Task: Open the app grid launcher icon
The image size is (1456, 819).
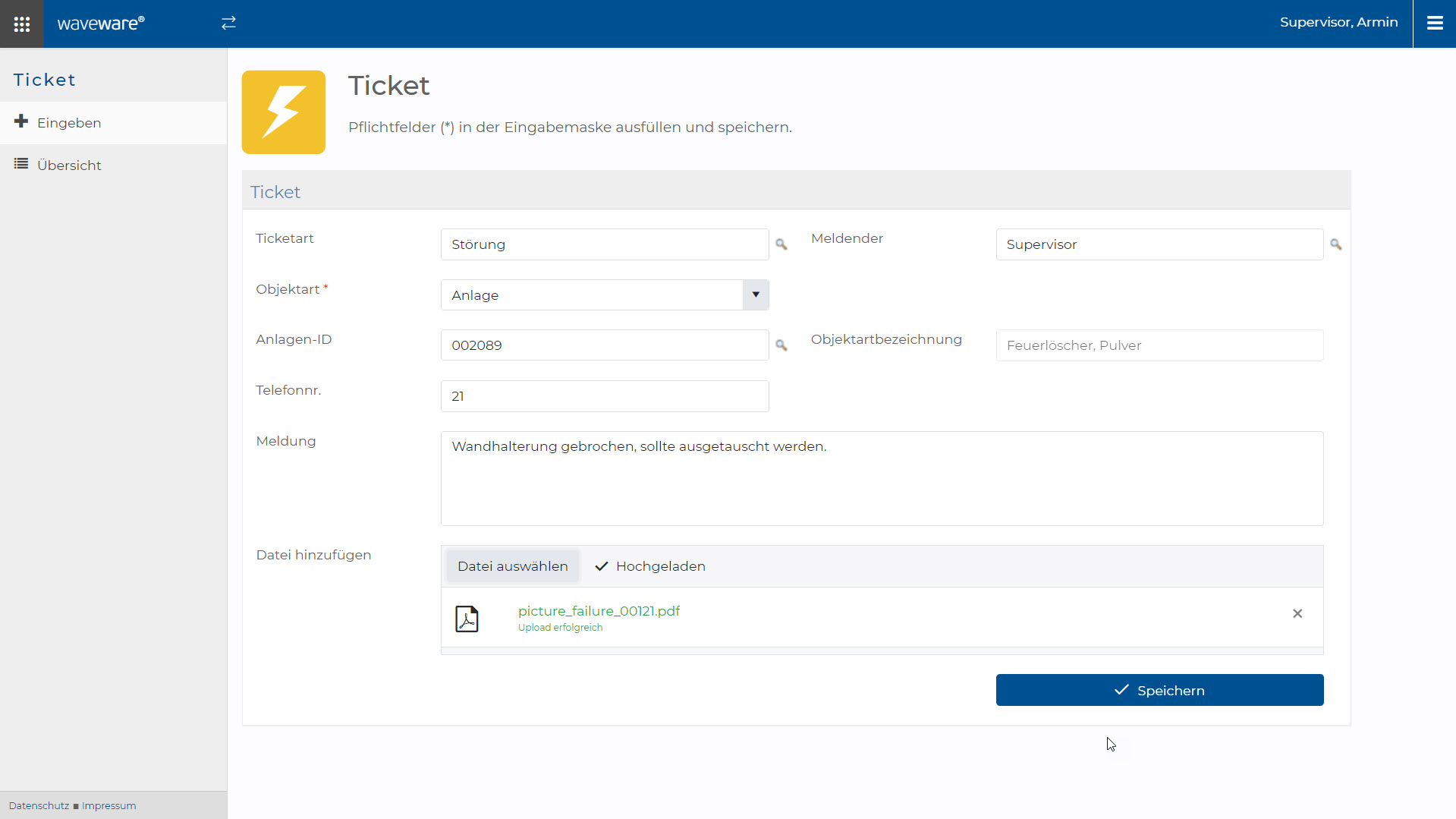Action: 22,24
